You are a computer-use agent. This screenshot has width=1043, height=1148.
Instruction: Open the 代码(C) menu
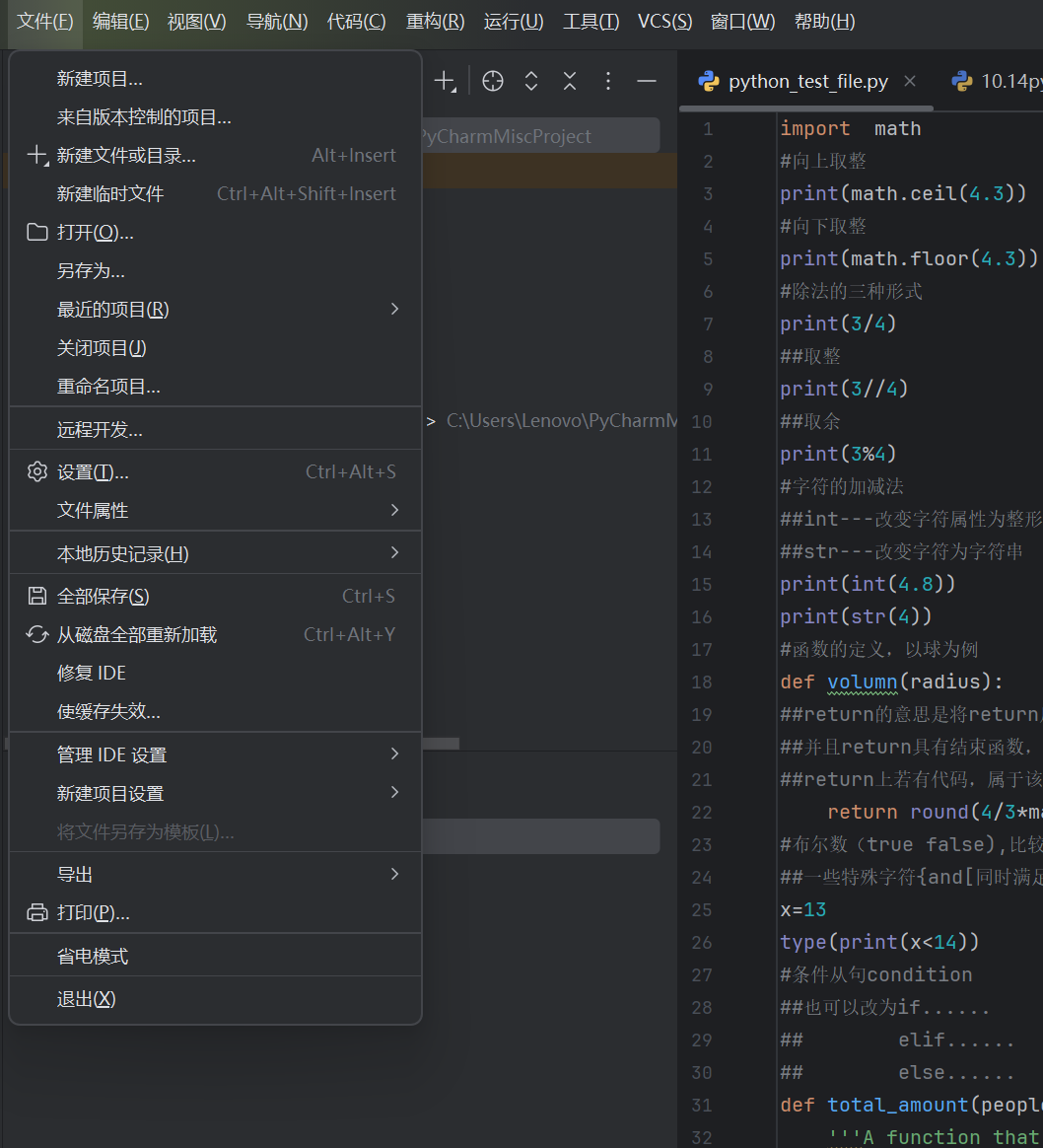(x=356, y=22)
